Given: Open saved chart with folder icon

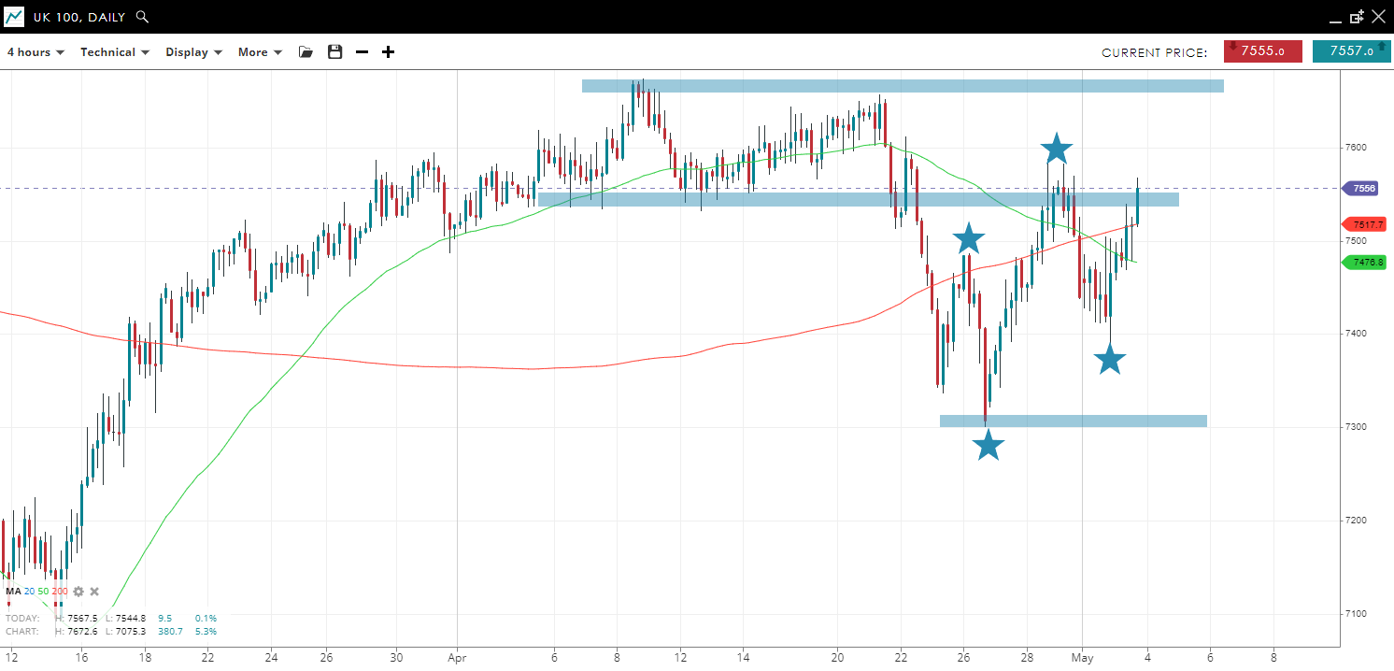Looking at the screenshot, I should point(306,52).
